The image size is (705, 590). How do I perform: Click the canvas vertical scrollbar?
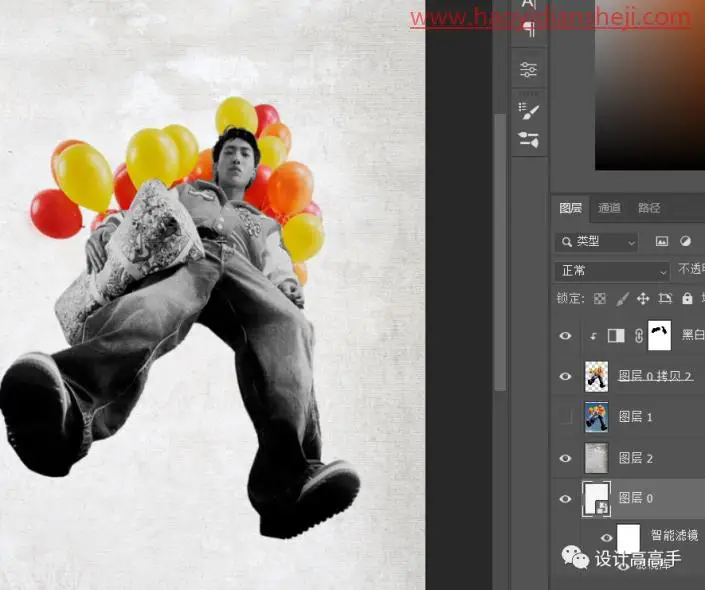(500, 252)
